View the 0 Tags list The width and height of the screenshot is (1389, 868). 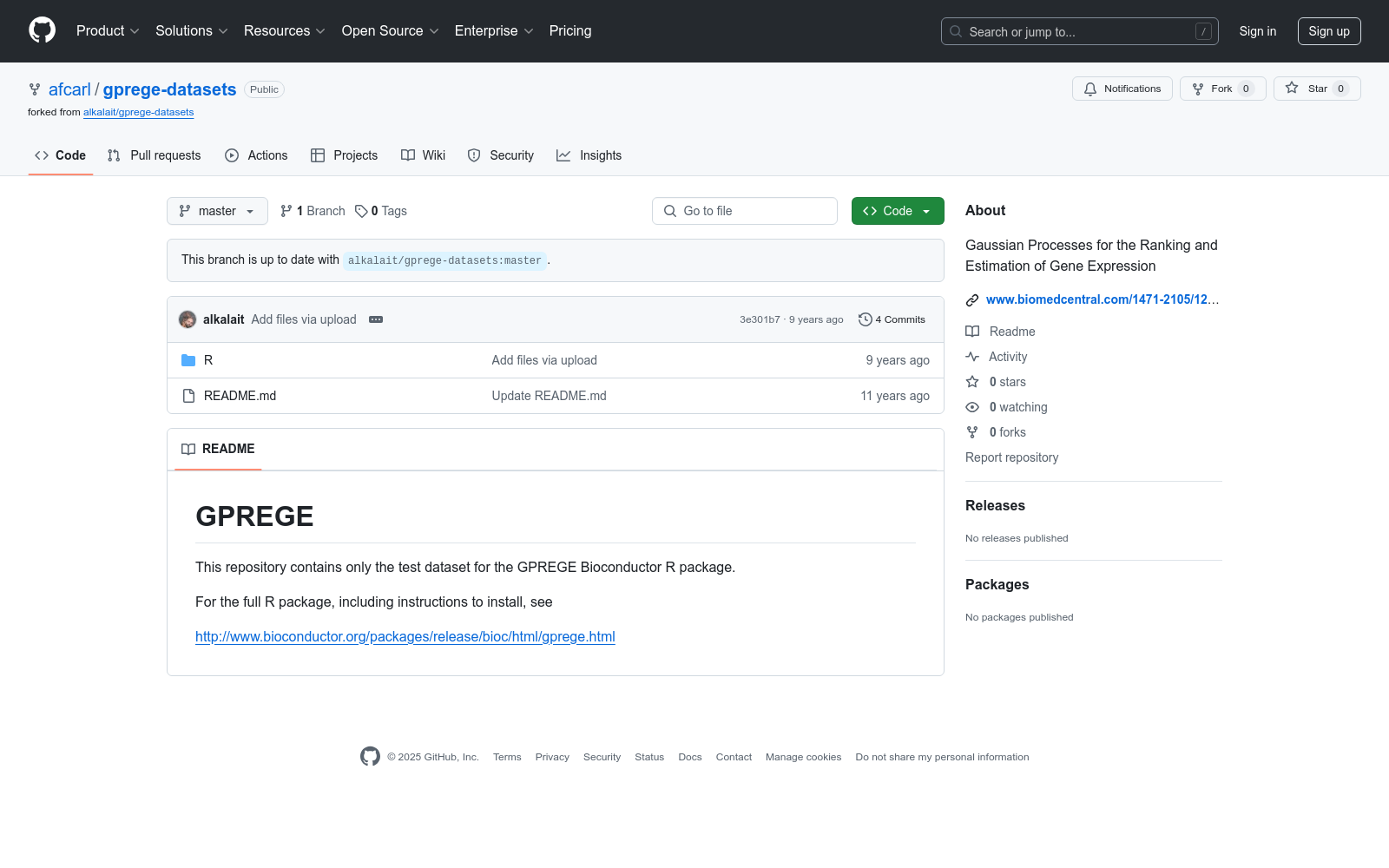(381, 211)
